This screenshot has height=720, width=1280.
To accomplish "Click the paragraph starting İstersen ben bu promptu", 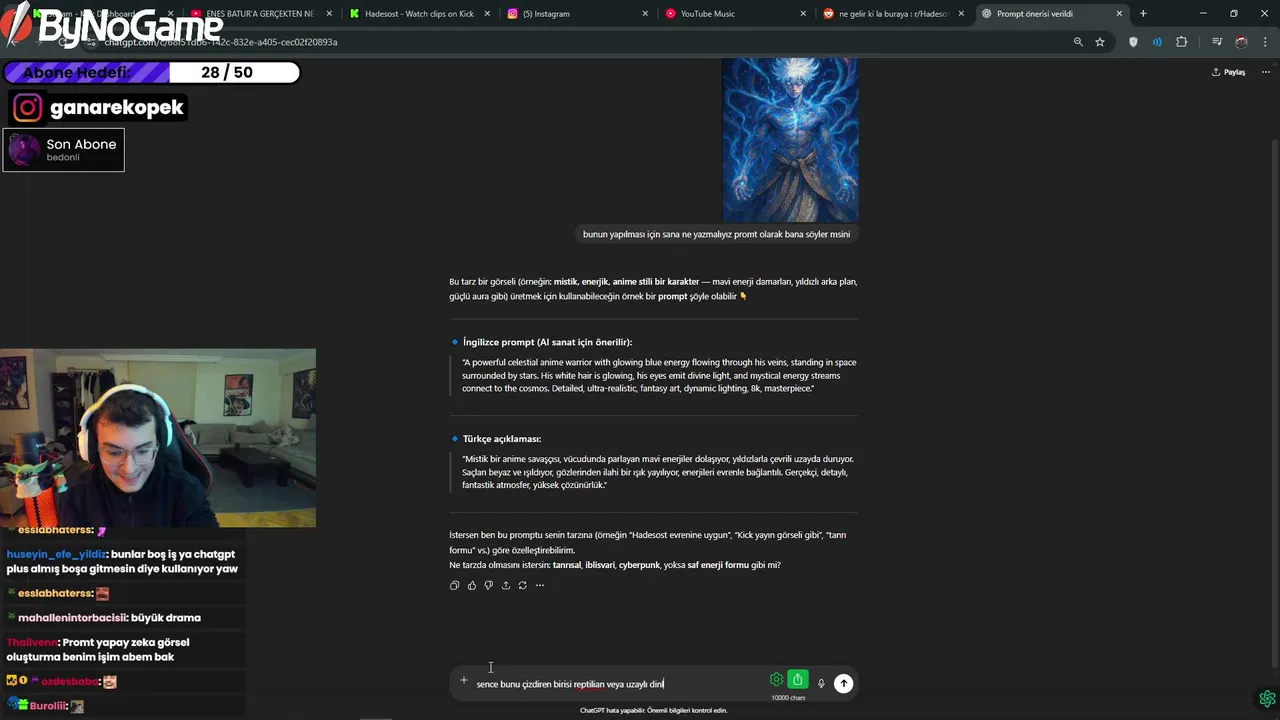I will point(647,542).
